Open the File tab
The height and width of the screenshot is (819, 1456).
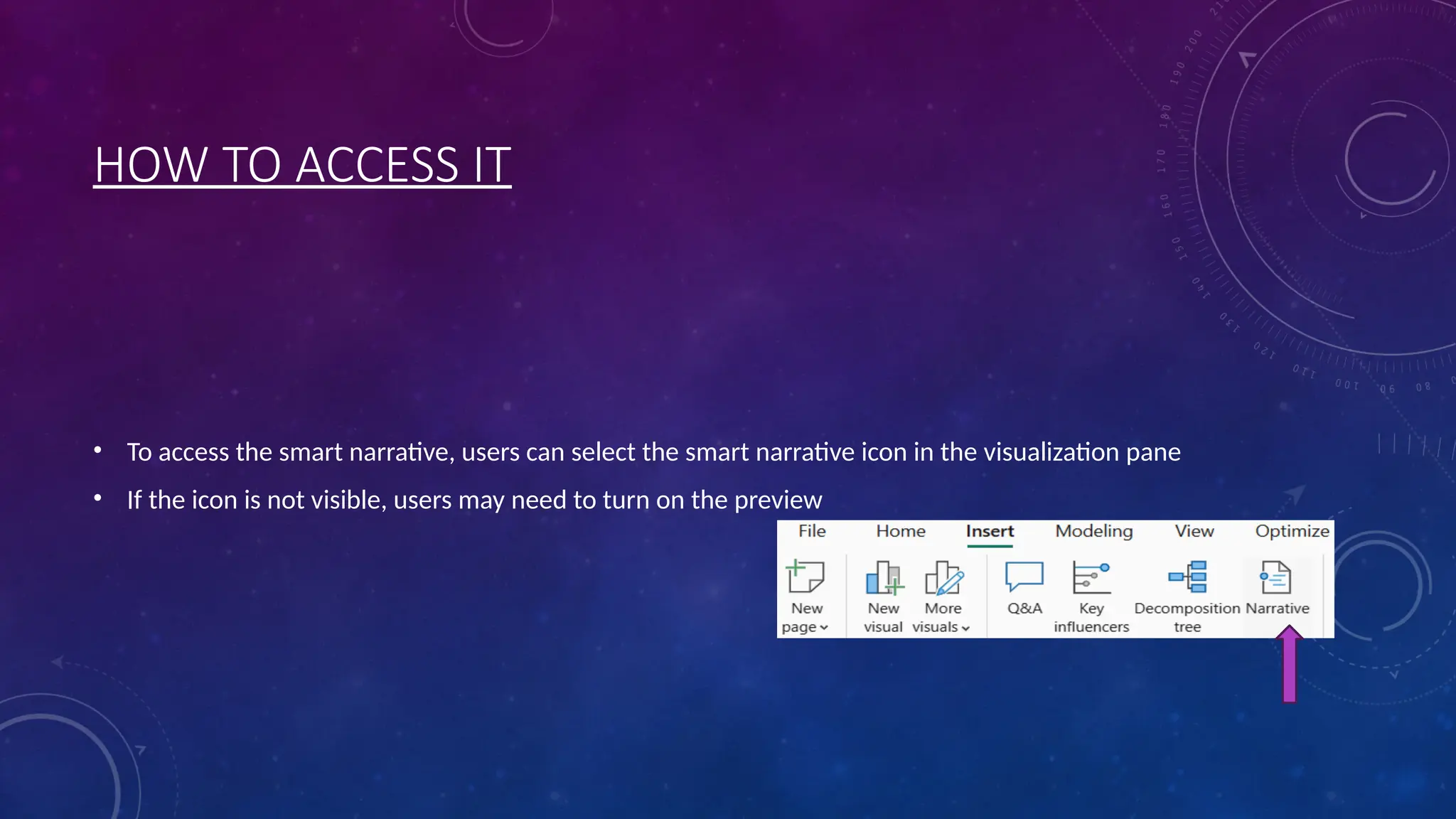(812, 531)
